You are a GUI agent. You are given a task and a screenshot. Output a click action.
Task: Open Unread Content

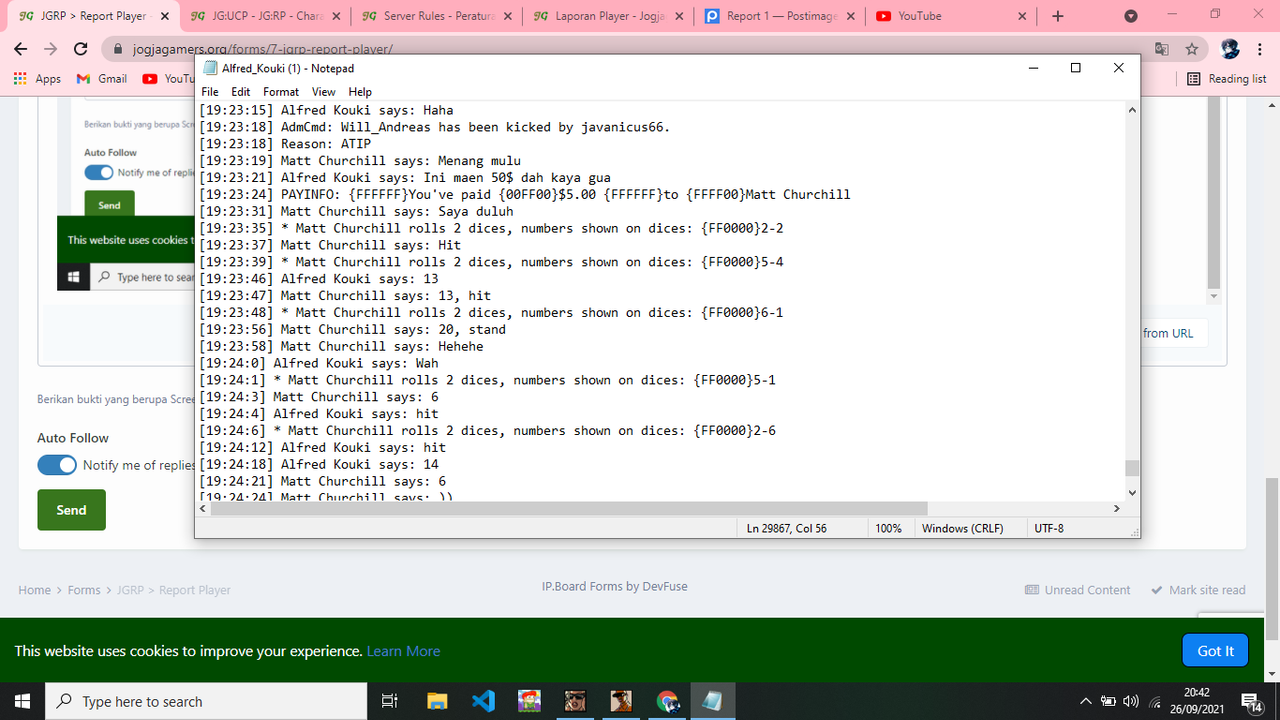point(1078,590)
